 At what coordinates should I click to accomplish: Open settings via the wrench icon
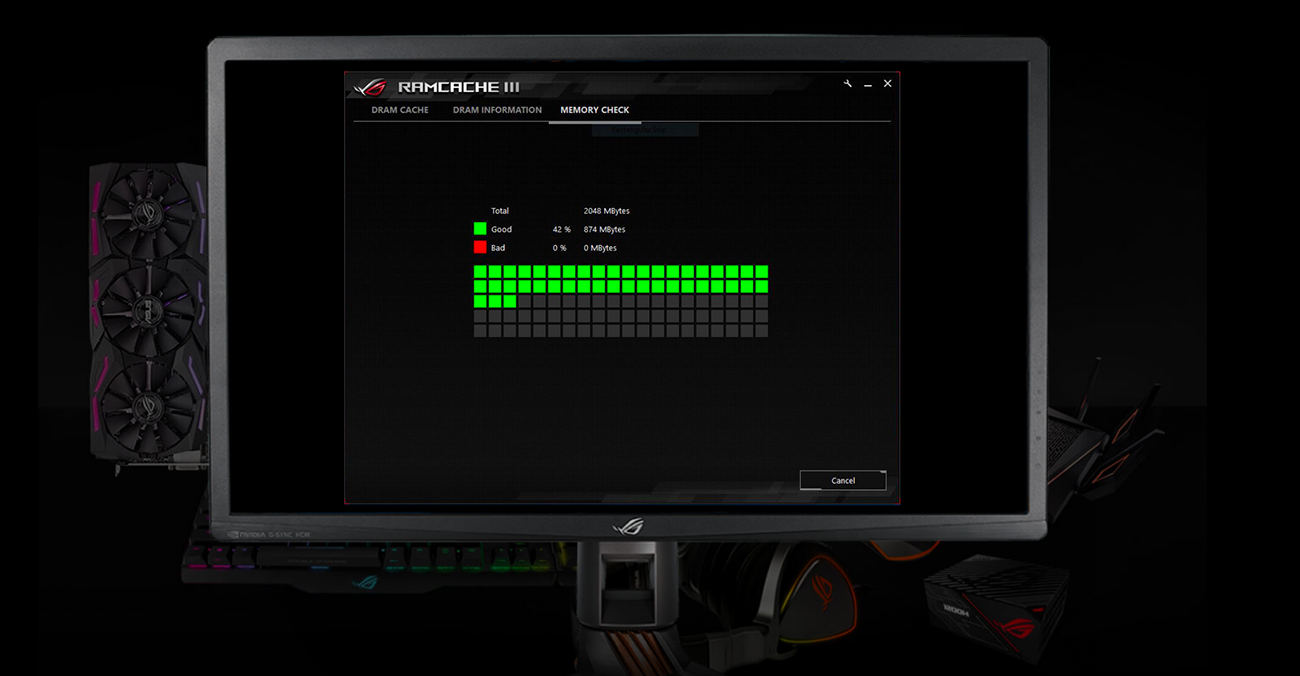848,84
